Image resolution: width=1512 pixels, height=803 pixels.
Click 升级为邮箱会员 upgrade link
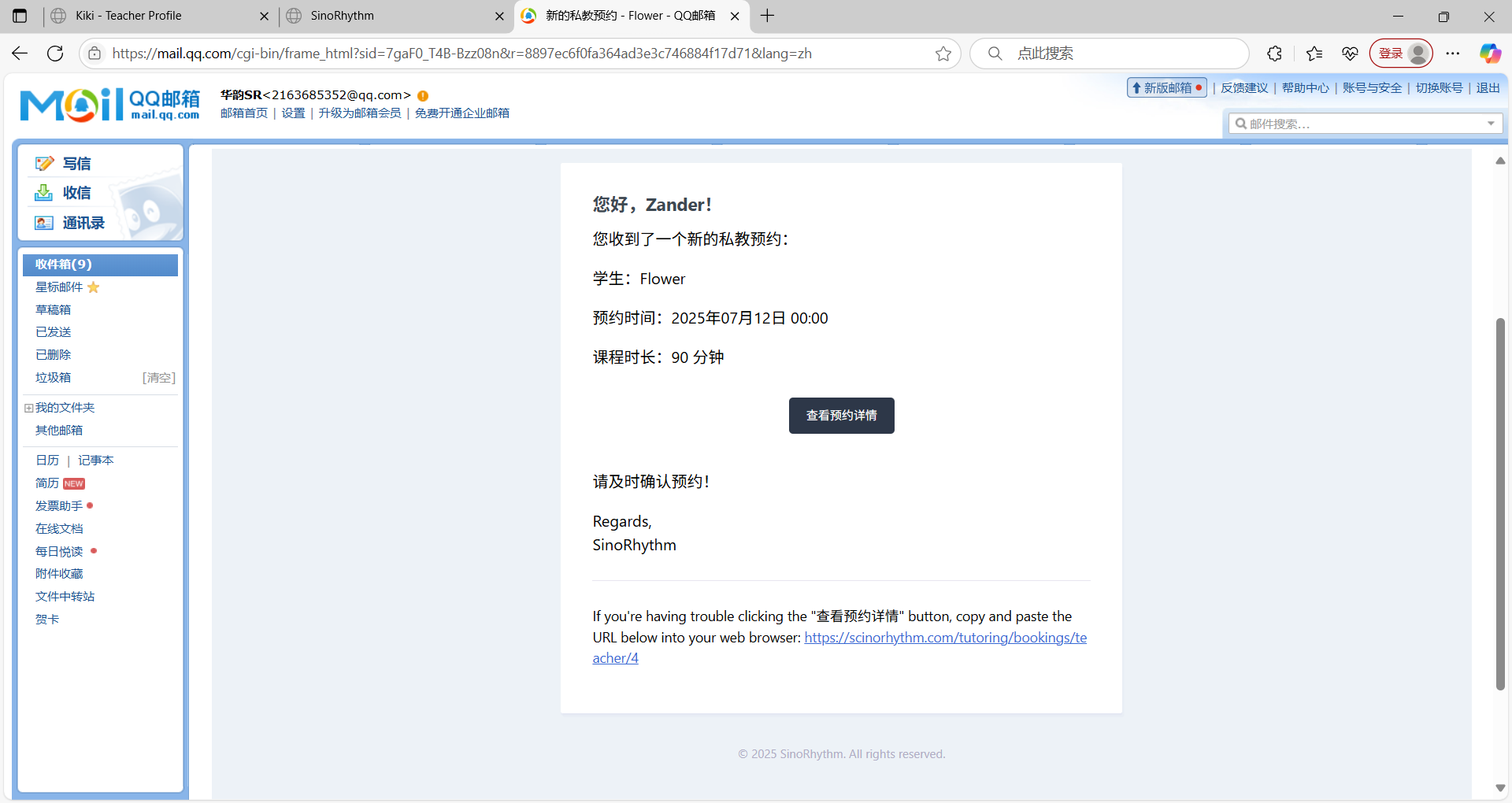pyautogui.click(x=360, y=113)
